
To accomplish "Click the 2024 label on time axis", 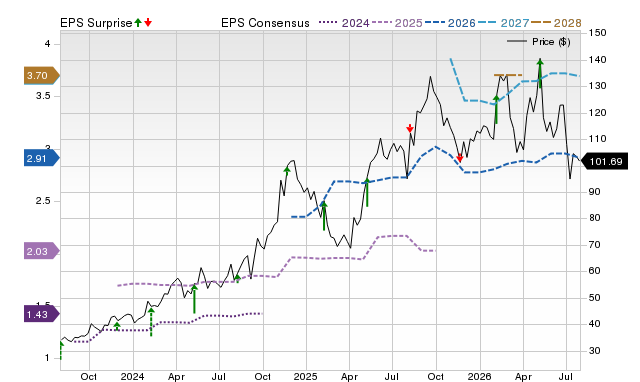I will tap(132, 376).
